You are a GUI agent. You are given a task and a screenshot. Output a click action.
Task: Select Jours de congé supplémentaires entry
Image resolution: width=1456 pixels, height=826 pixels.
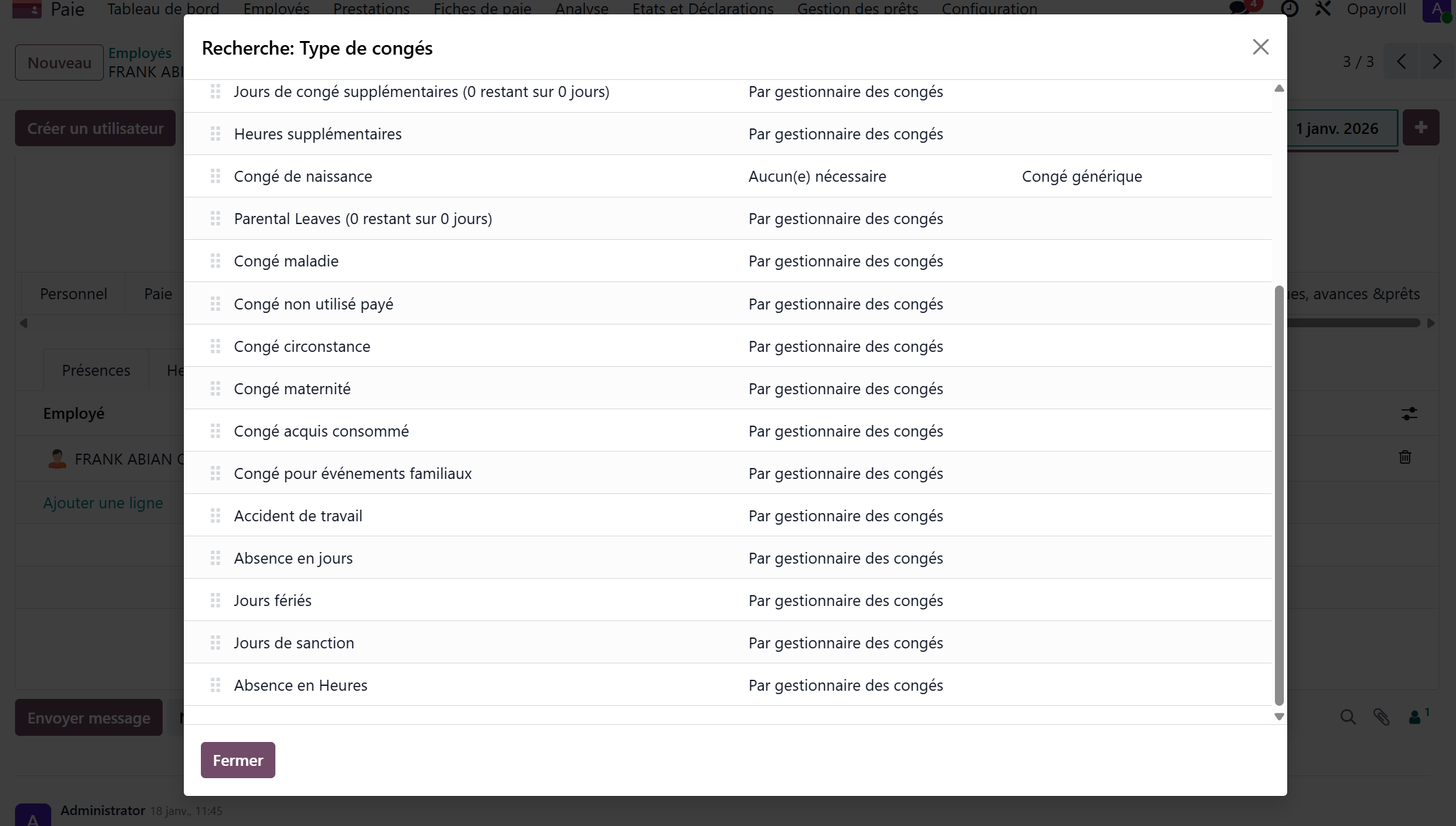422,92
